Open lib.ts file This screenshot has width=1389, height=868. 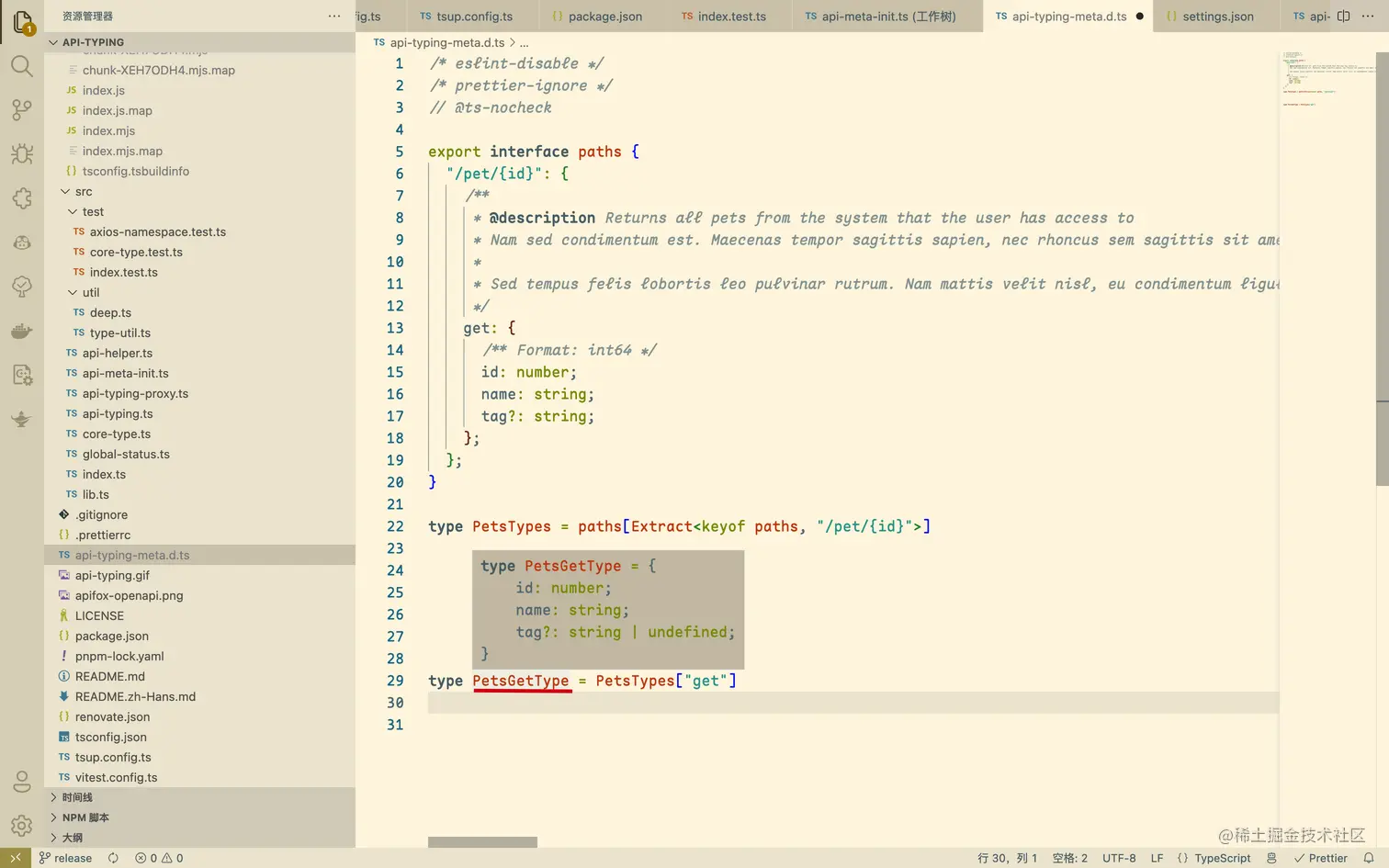pos(199,494)
